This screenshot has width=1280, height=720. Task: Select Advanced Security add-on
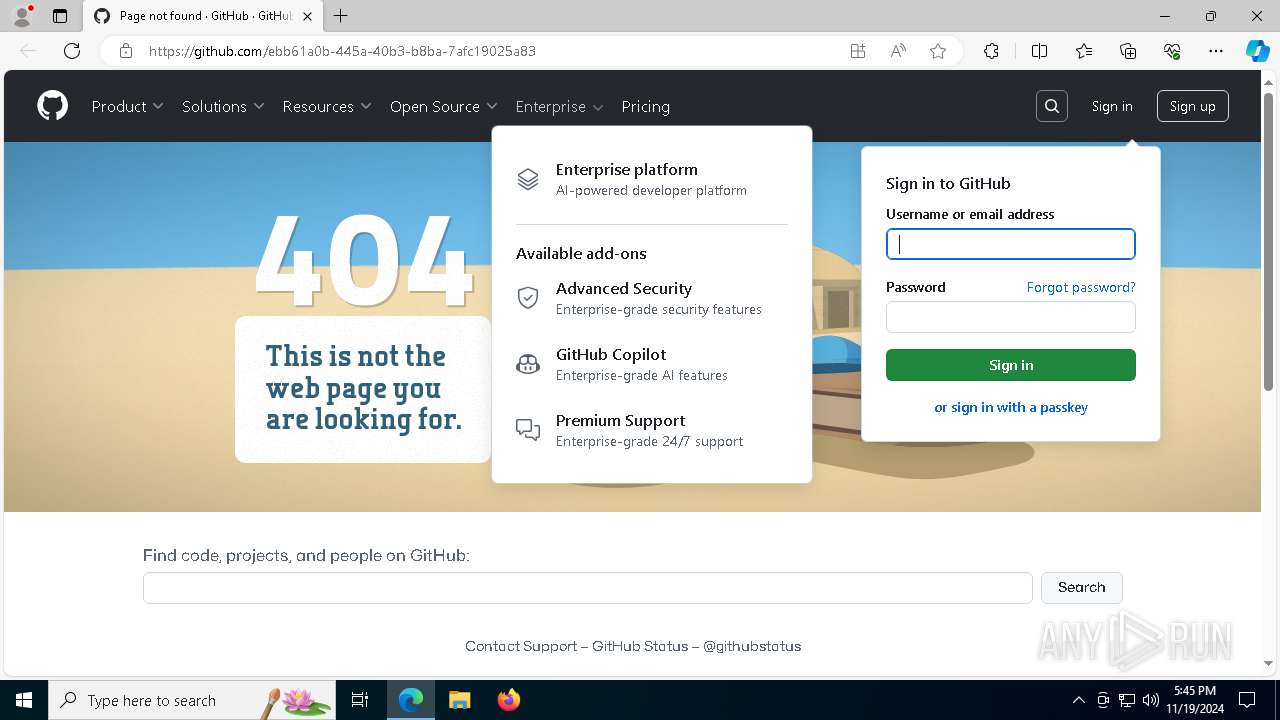pos(651,298)
